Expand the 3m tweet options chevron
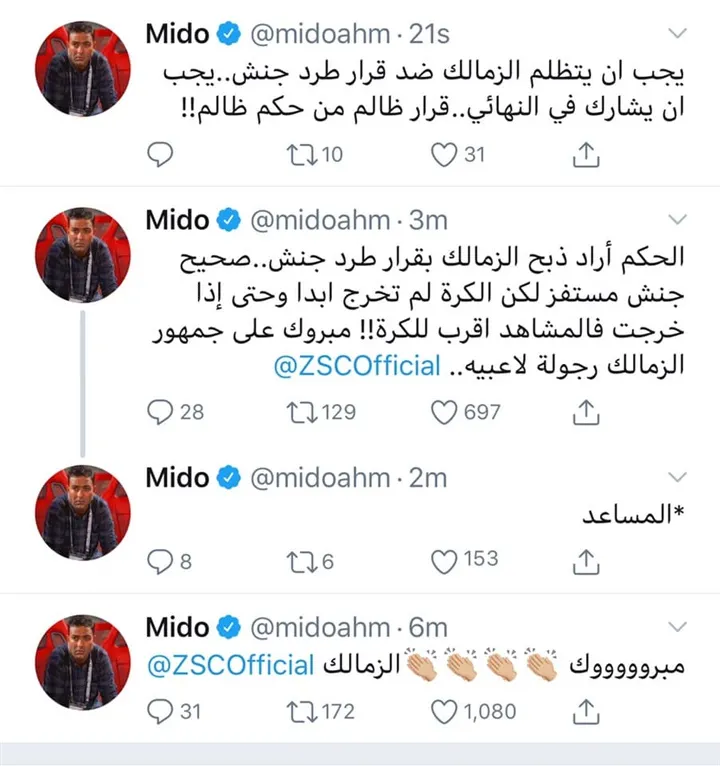The width and height of the screenshot is (720, 766). pyautogui.click(x=679, y=220)
